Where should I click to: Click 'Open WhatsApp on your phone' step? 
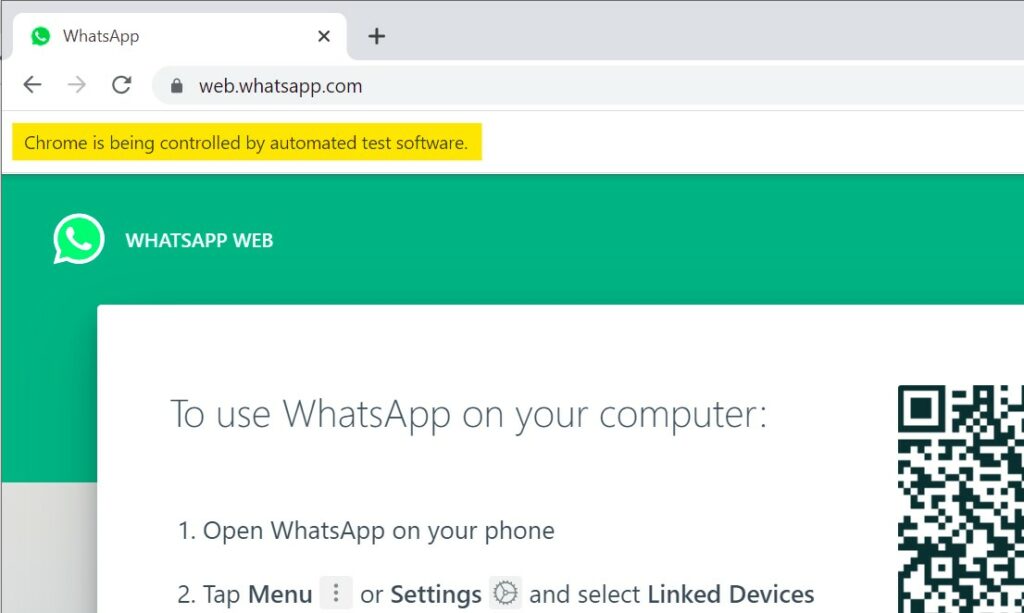(366, 531)
